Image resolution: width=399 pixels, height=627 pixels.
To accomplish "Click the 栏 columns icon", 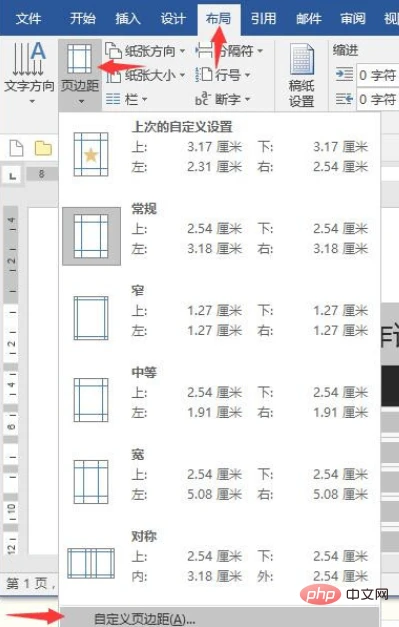I will 113,99.
